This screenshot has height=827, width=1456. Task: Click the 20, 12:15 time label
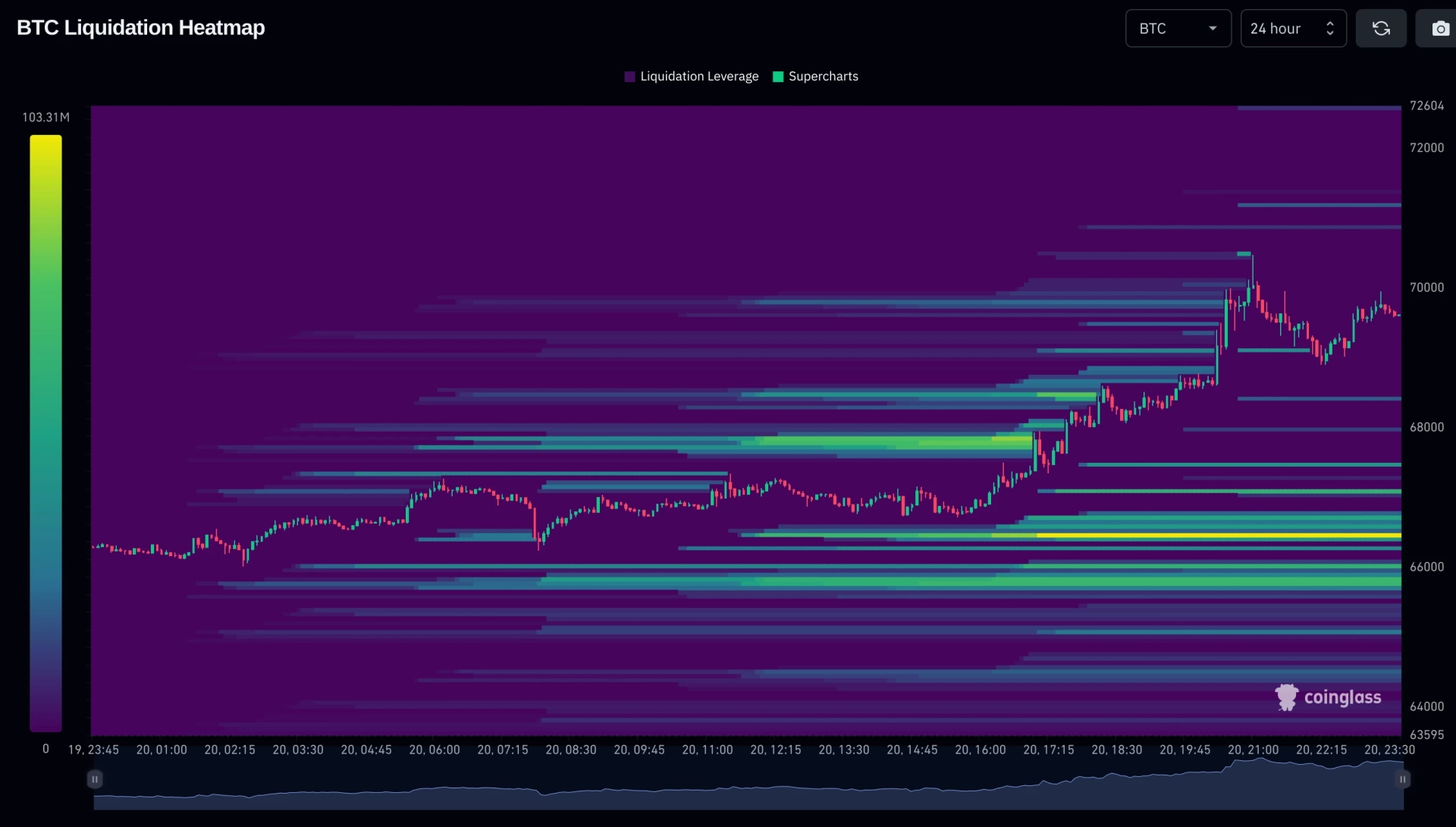click(776, 750)
